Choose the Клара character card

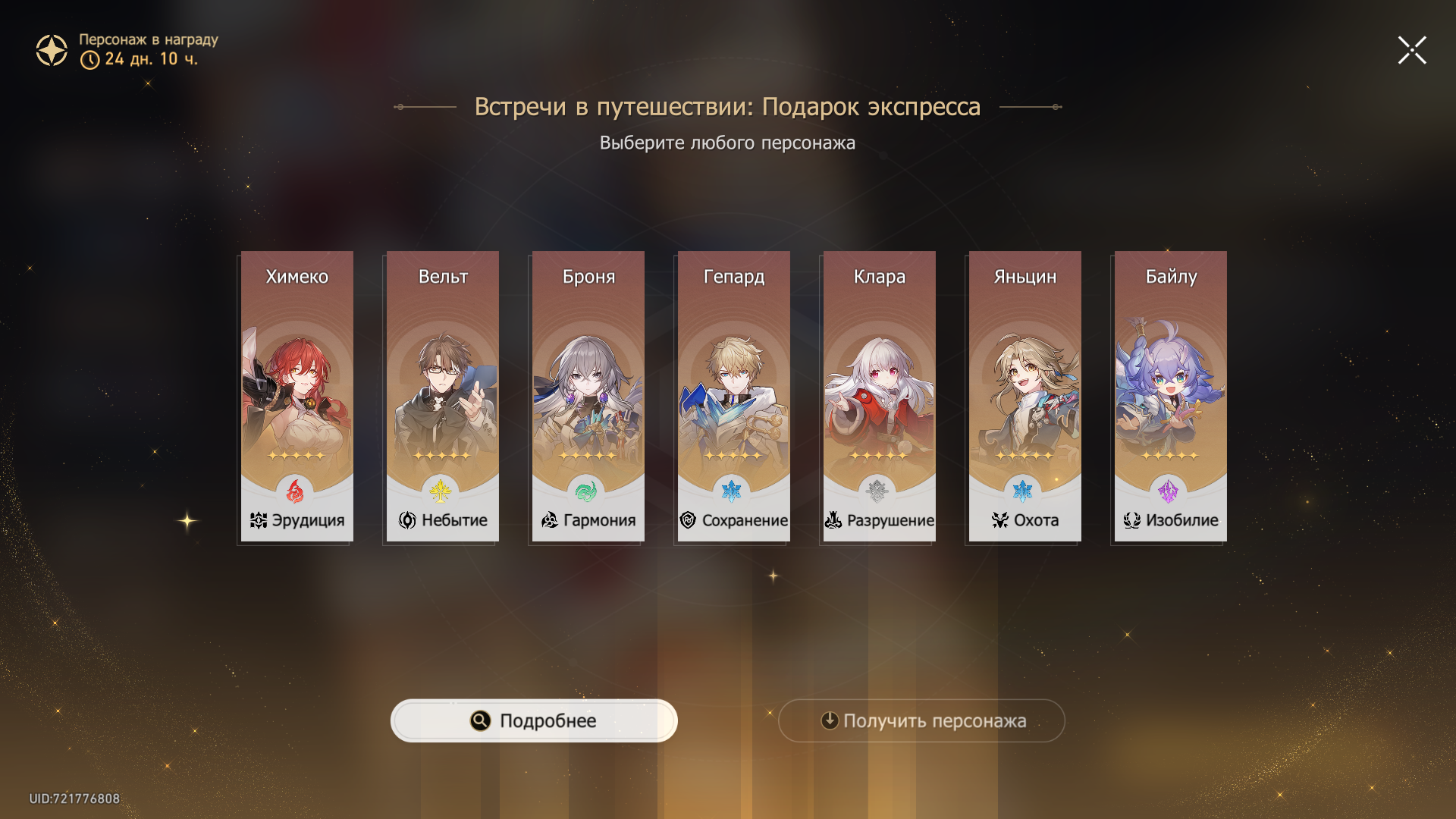tap(880, 396)
